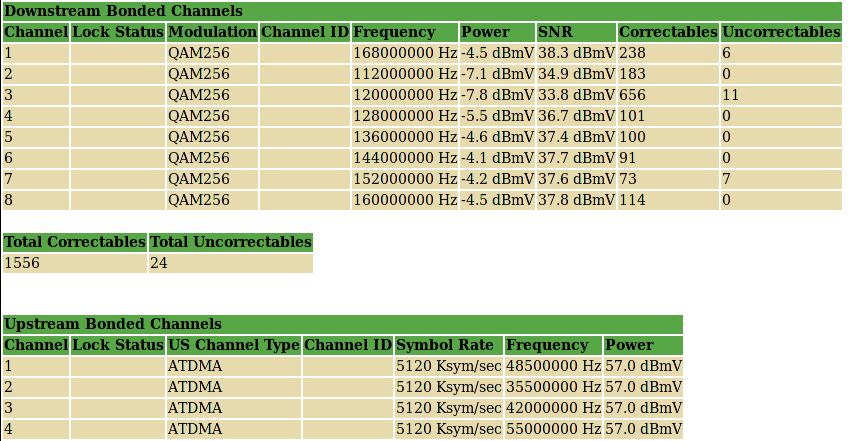Viewport: 852px width, 441px height.
Task: Click the -5.5 dBmV power value
Action: click(498, 116)
